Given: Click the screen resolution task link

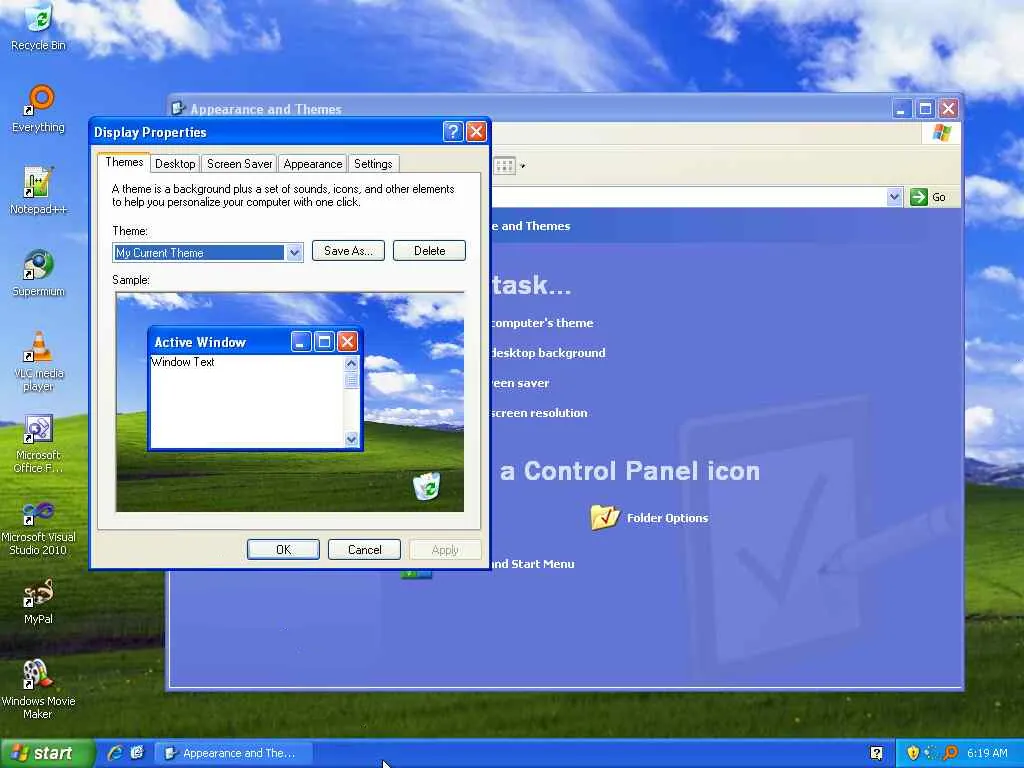Looking at the screenshot, I should tap(539, 413).
